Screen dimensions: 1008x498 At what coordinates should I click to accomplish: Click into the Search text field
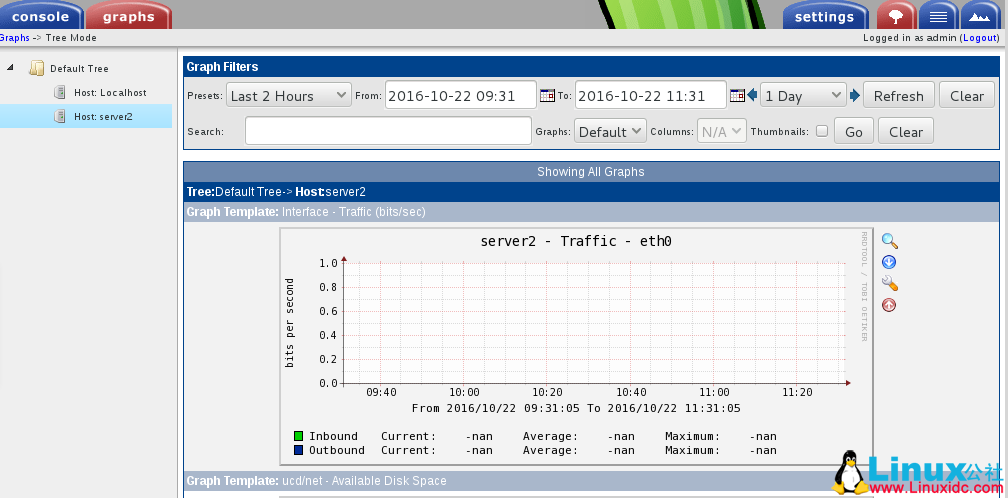click(x=388, y=131)
